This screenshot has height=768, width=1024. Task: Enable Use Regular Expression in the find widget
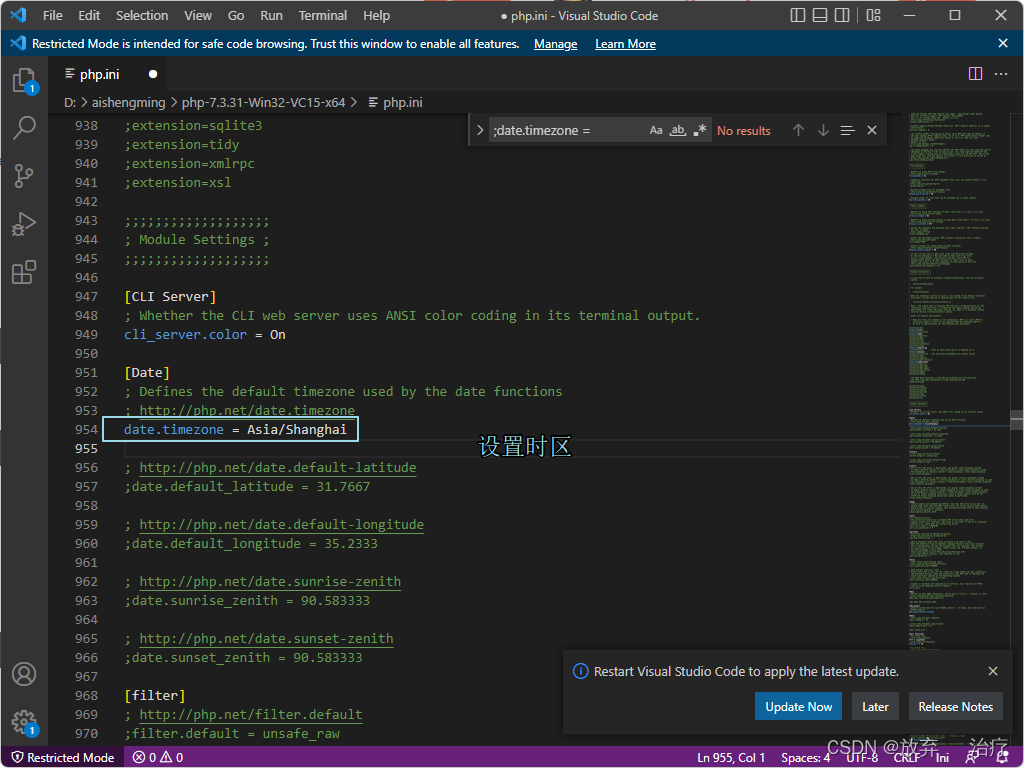[x=699, y=130]
